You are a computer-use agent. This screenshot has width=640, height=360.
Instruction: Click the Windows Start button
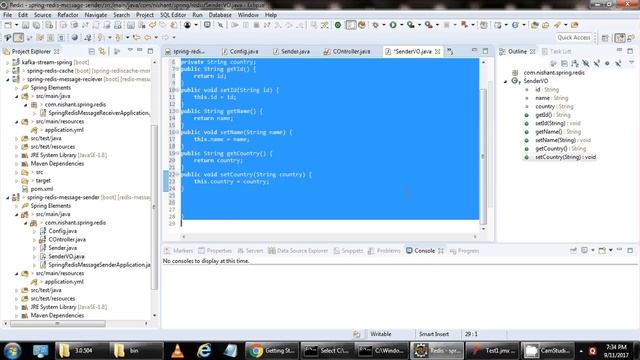tap(12, 351)
